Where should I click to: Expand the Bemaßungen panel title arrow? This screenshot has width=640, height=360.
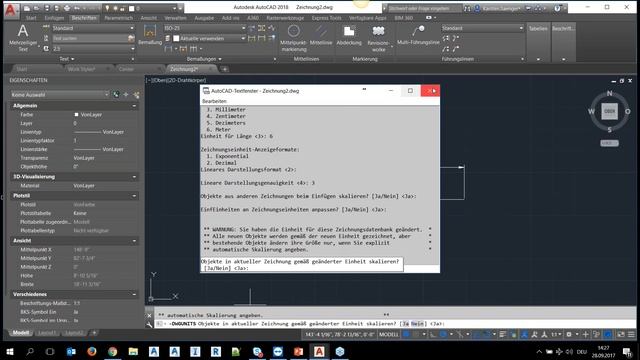tap(220, 59)
